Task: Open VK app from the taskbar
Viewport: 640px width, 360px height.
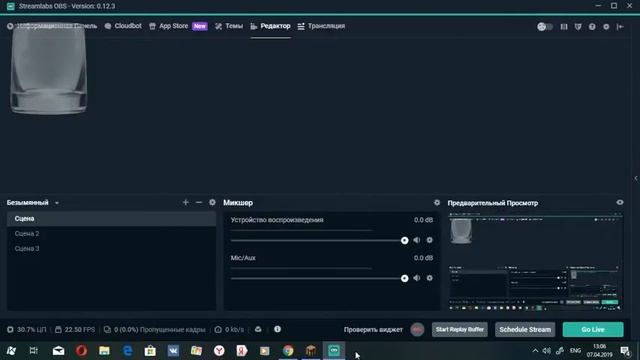Action: [x=173, y=350]
